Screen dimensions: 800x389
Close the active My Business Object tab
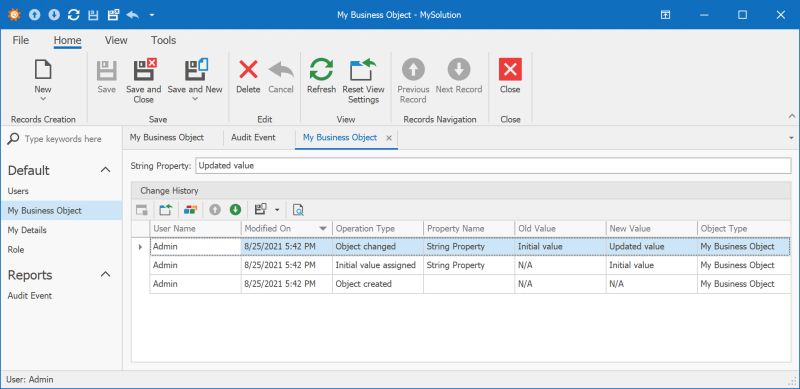[x=389, y=138]
